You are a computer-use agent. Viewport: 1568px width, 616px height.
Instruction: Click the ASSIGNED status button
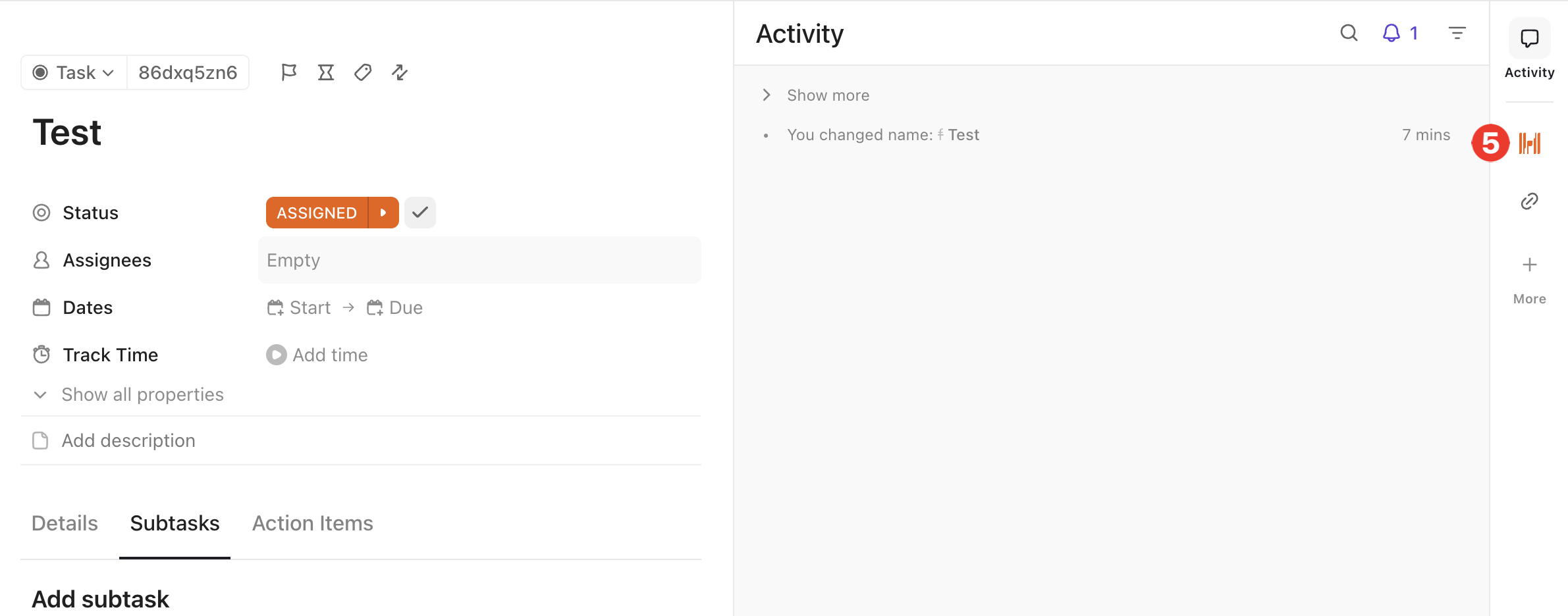point(317,213)
